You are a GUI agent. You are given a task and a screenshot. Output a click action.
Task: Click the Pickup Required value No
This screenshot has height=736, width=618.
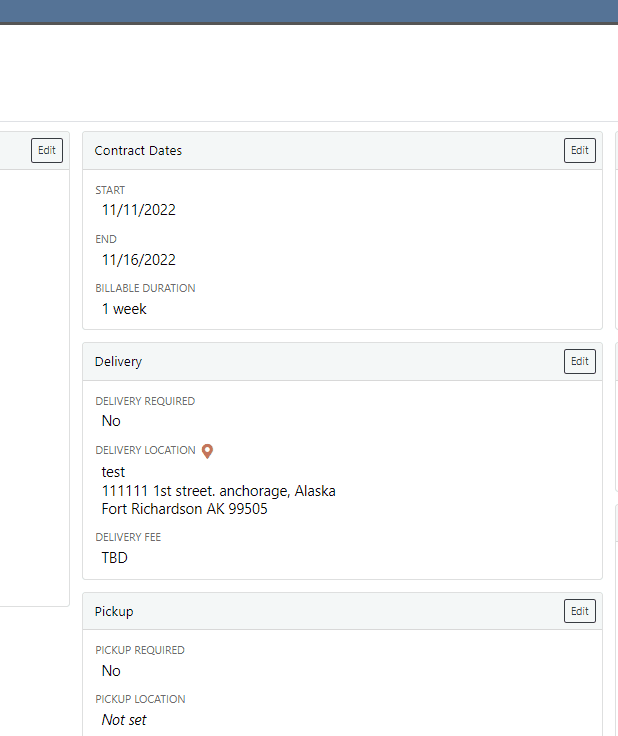111,671
